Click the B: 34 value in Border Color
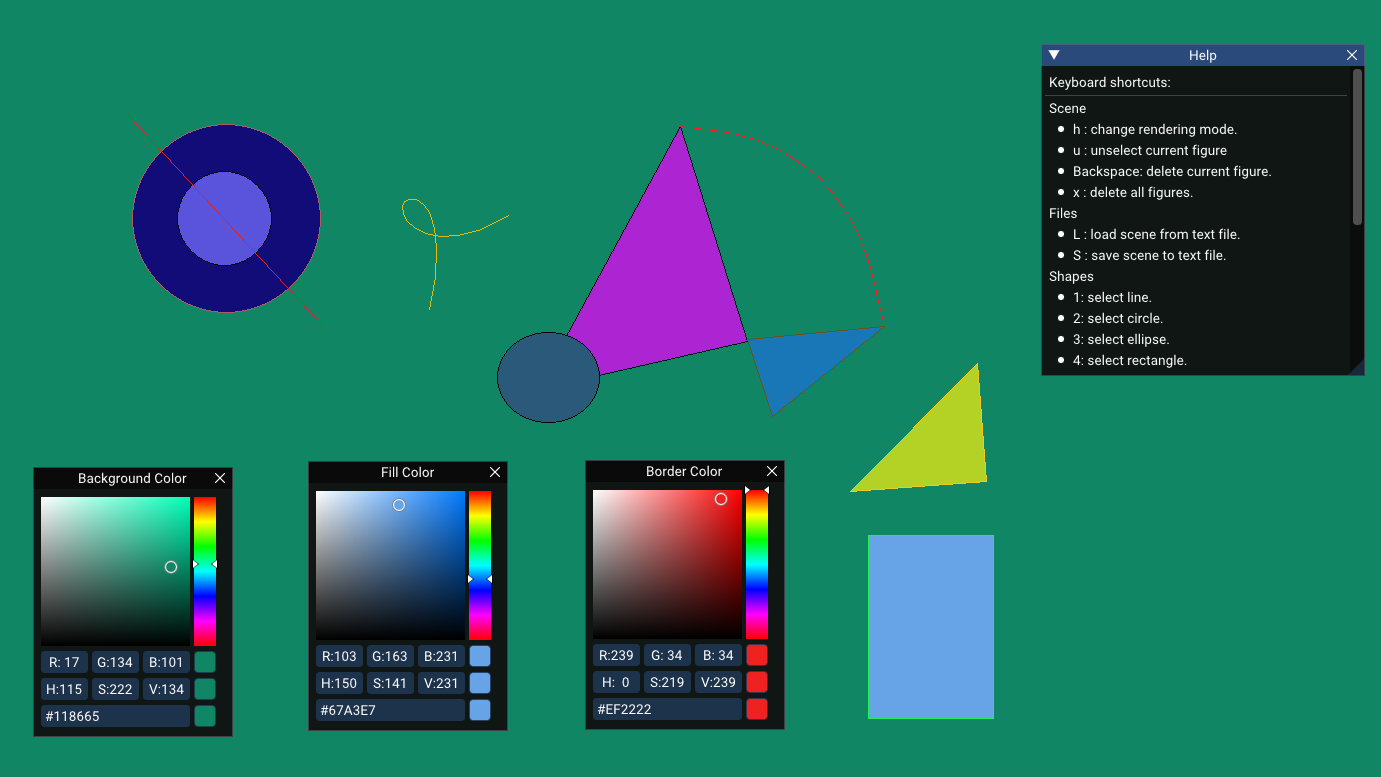This screenshot has height=777, width=1381. [717, 655]
